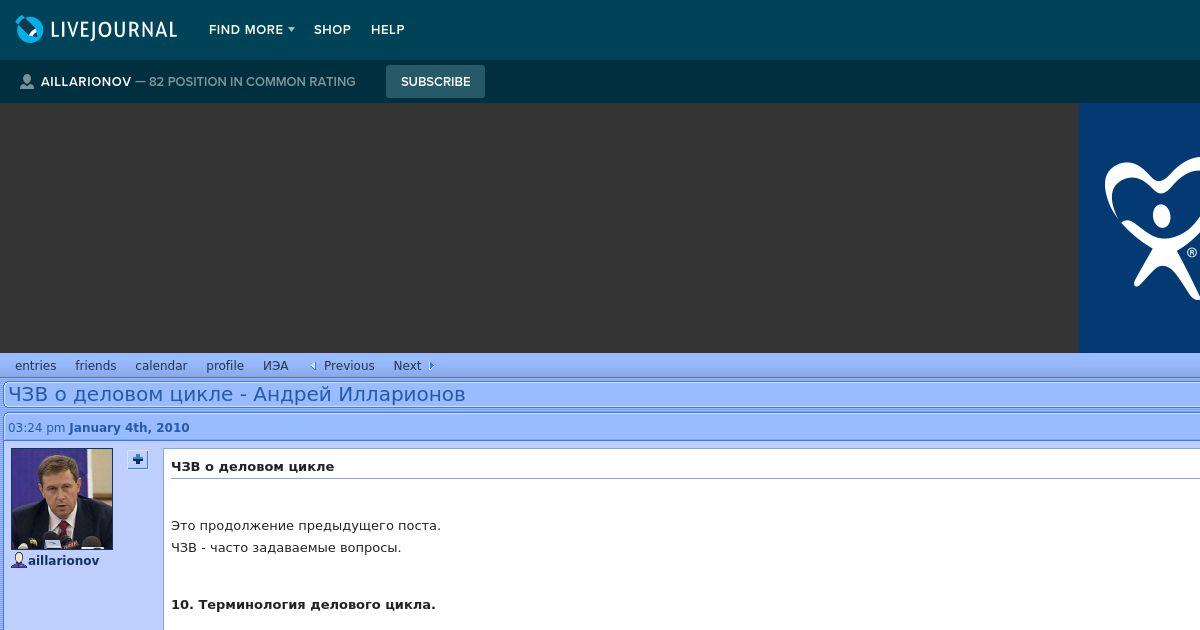Click the small user-head icon beside aillarionov
1200x630 pixels.
[x=19, y=561]
